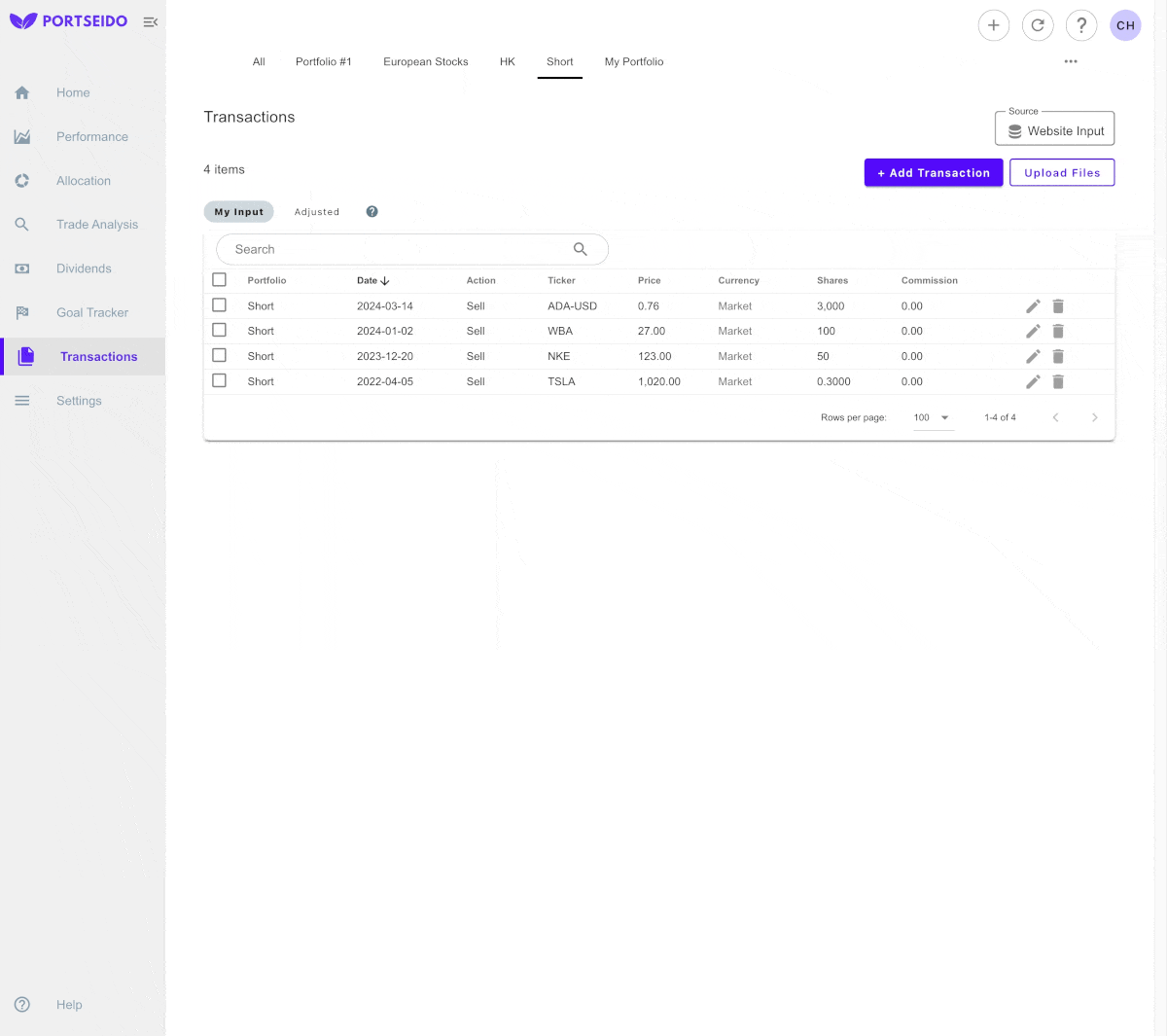Image resolution: width=1167 pixels, height=1036 pixels.
Task: Toggle the select-all header checkbox
Action: click(x=220, y=280)
